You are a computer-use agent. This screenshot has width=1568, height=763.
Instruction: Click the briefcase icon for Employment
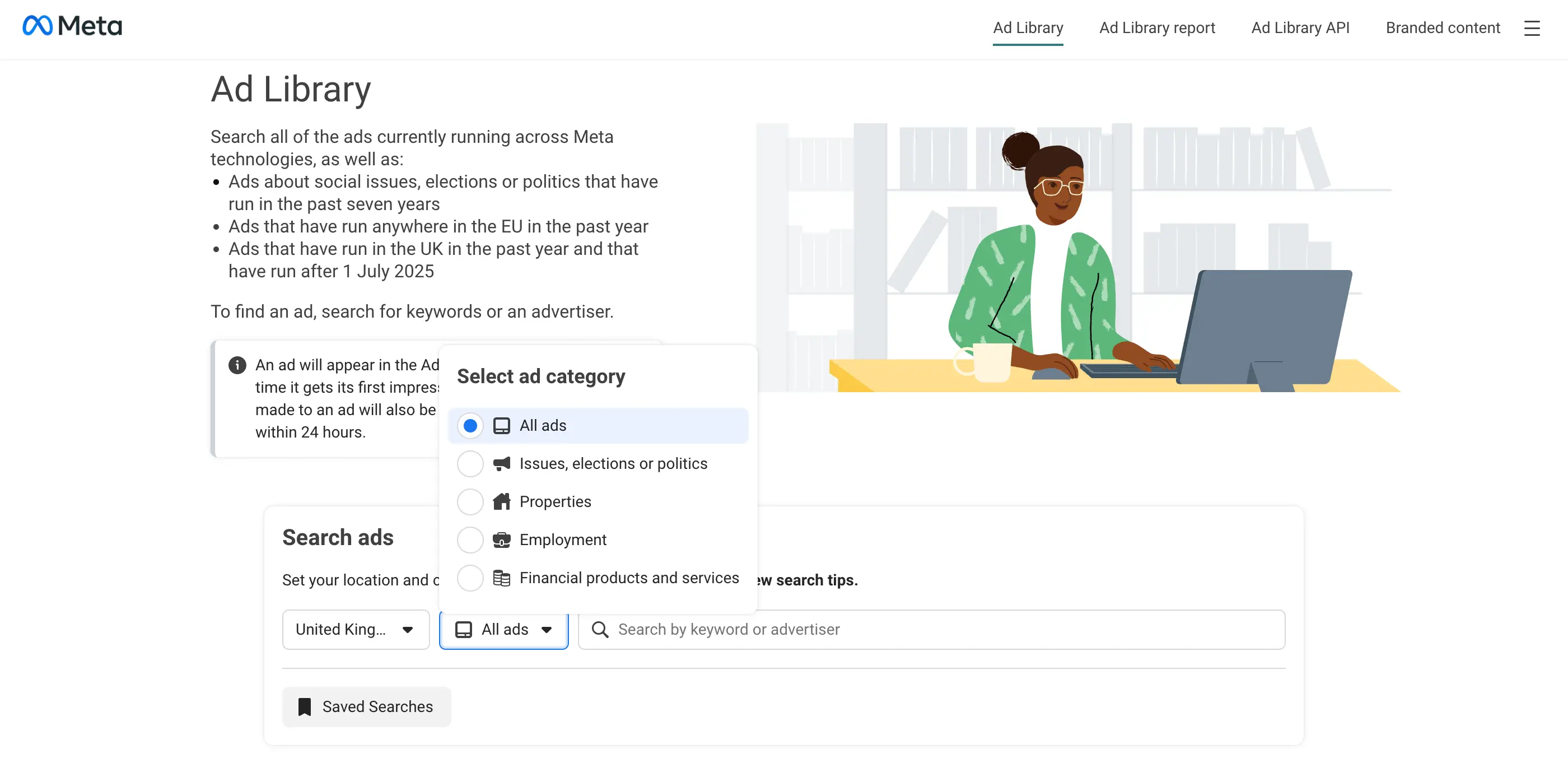tap(501, 540)
